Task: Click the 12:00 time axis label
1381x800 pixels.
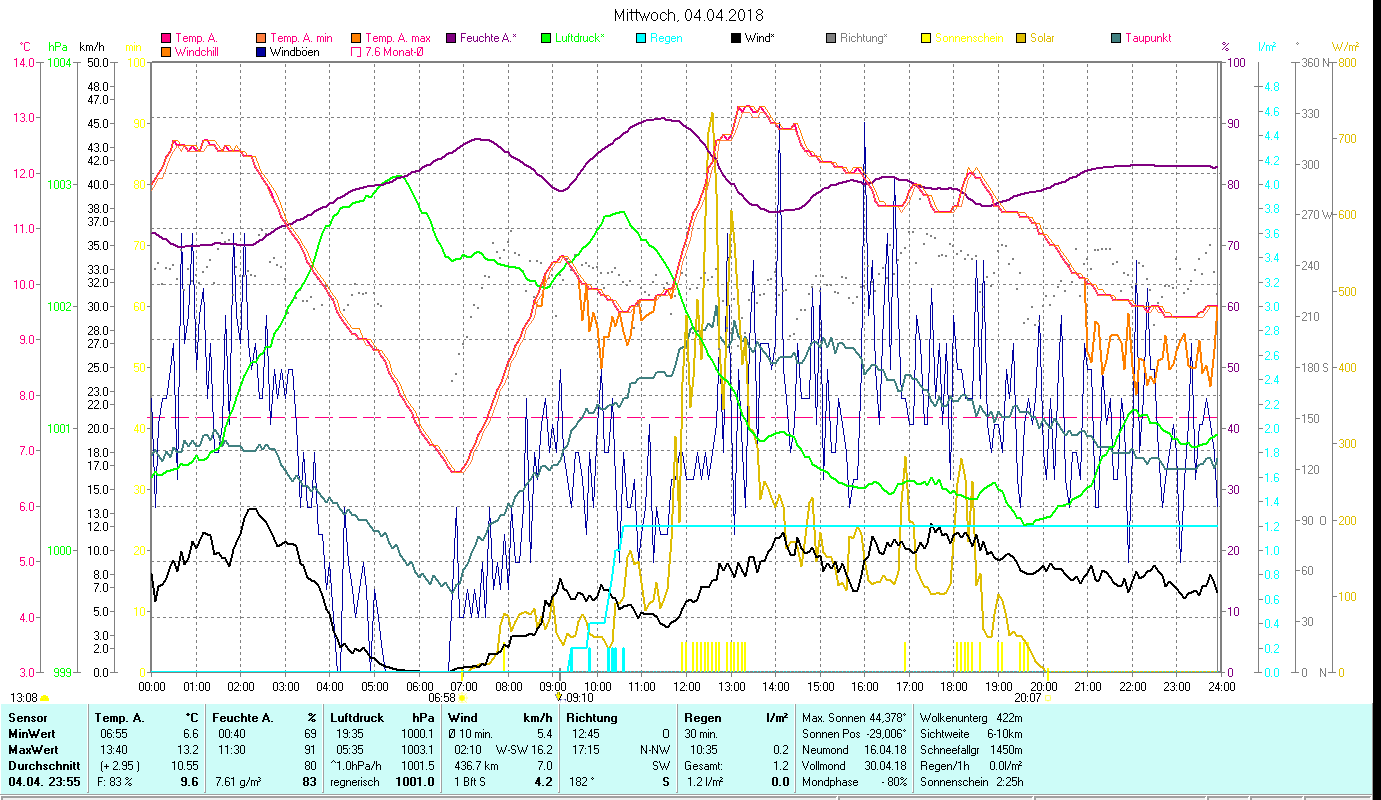Action: coord(685,686)
